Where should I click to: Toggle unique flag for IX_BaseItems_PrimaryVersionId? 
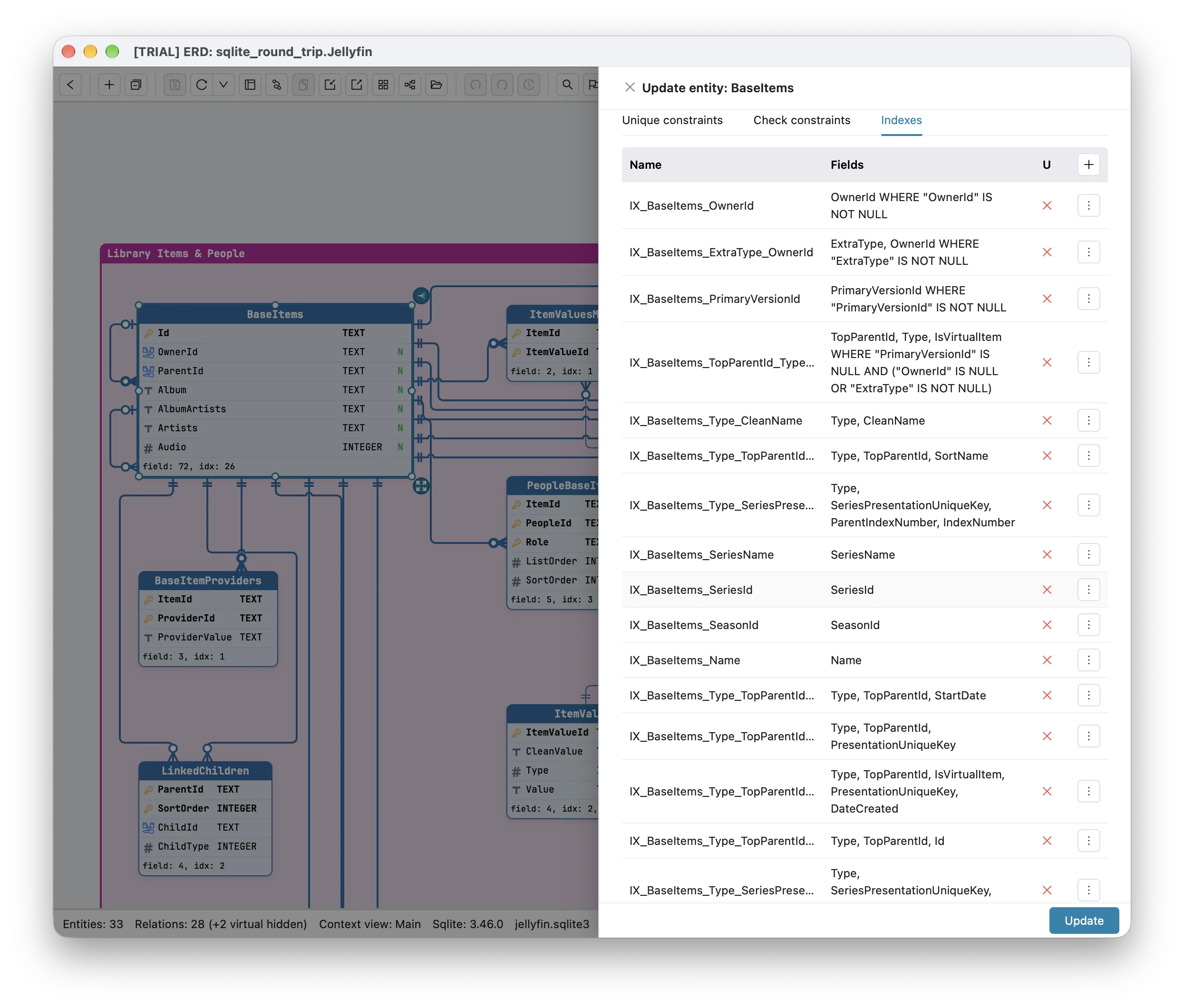pos(1047,299)
